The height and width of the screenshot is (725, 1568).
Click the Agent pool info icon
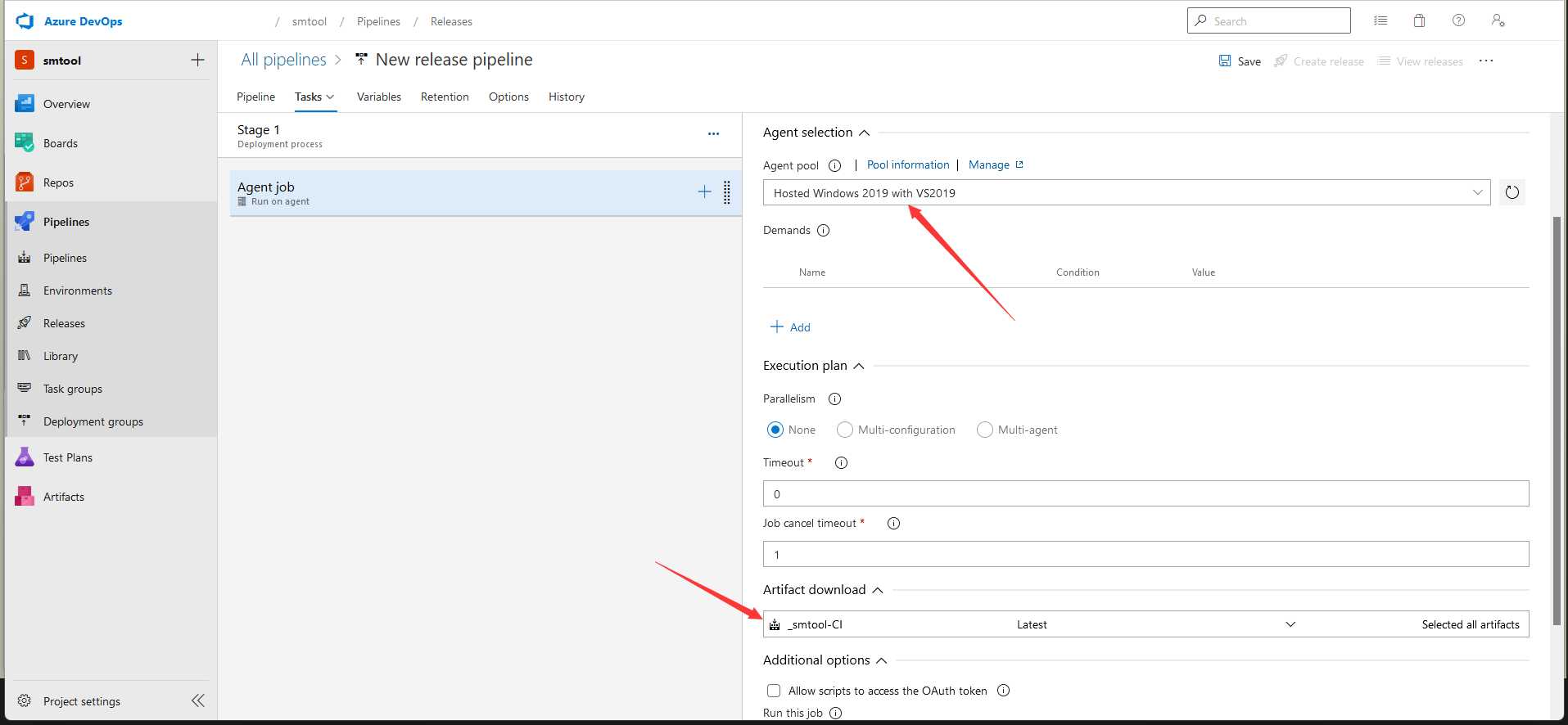834,165
